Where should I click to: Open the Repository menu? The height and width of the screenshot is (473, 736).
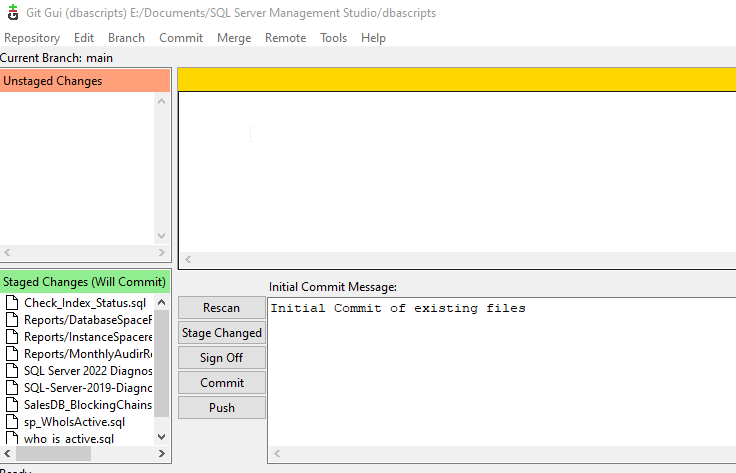pos(32,38)
